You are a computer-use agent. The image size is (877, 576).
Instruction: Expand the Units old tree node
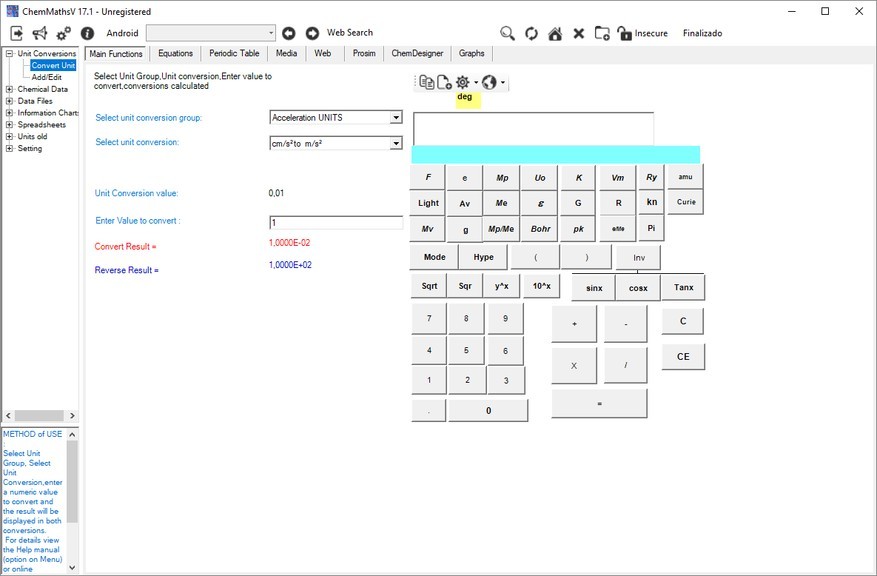tap(9, 136)
